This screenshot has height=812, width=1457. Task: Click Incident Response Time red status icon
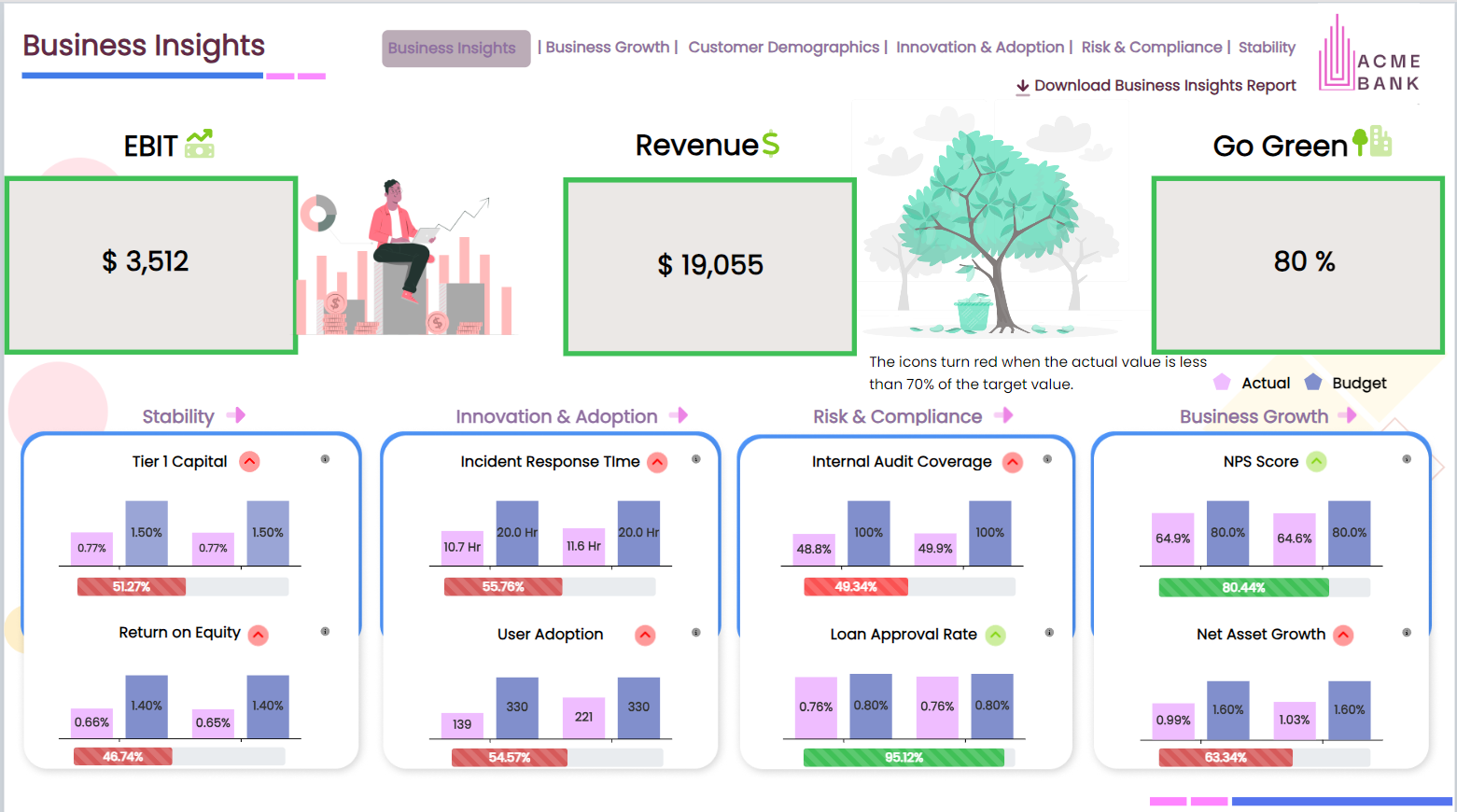658,462
